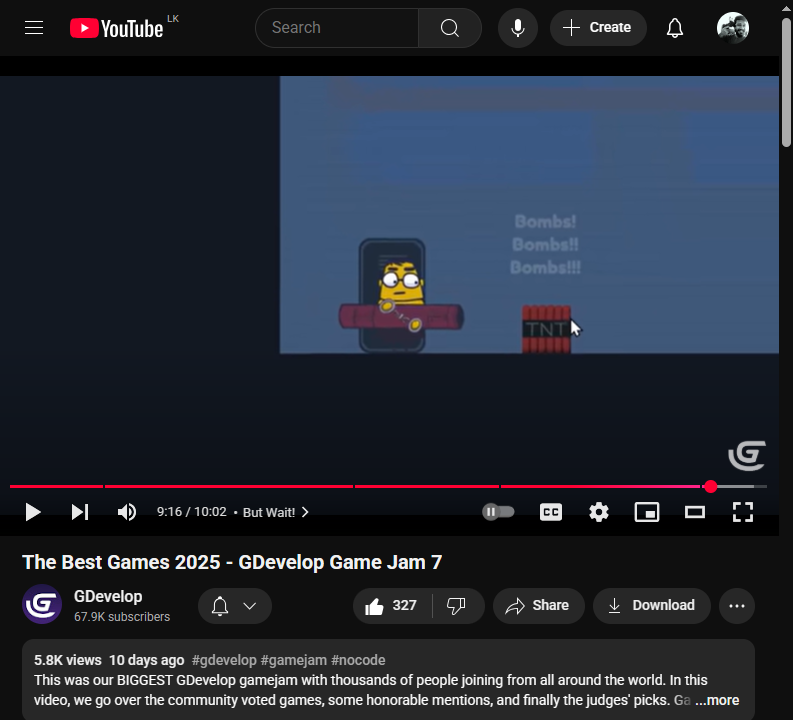Dislike the video
The width and height of the screenshot is (793, 720).
(456, 606)
